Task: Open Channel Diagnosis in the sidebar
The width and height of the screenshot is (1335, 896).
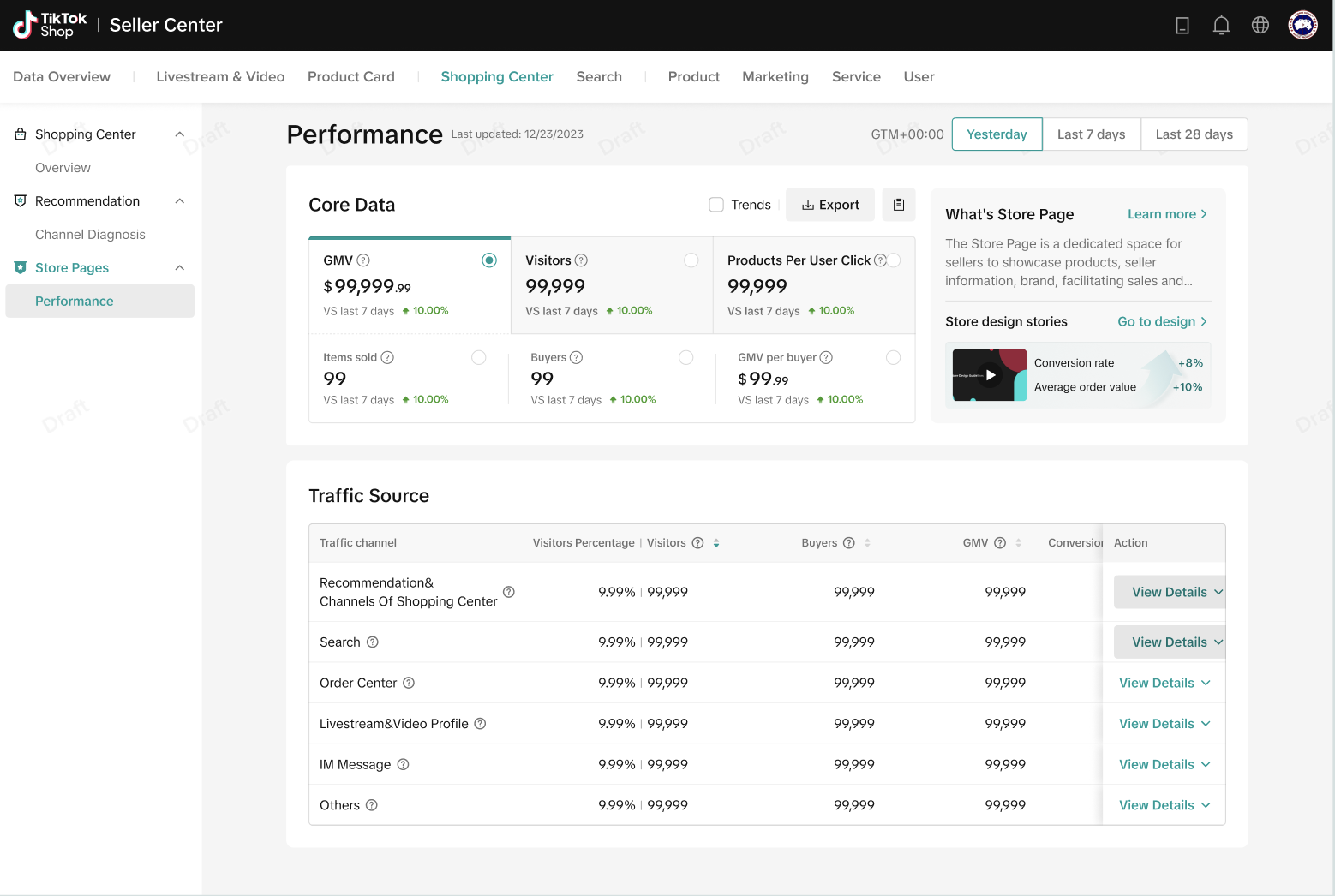Action: [x=90, y=235]
